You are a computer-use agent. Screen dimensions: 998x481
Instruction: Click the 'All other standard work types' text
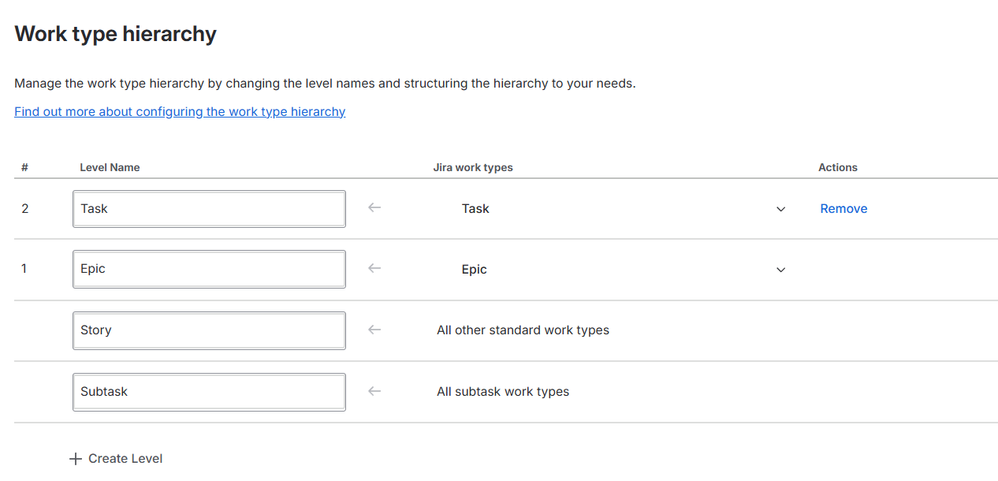523,330
